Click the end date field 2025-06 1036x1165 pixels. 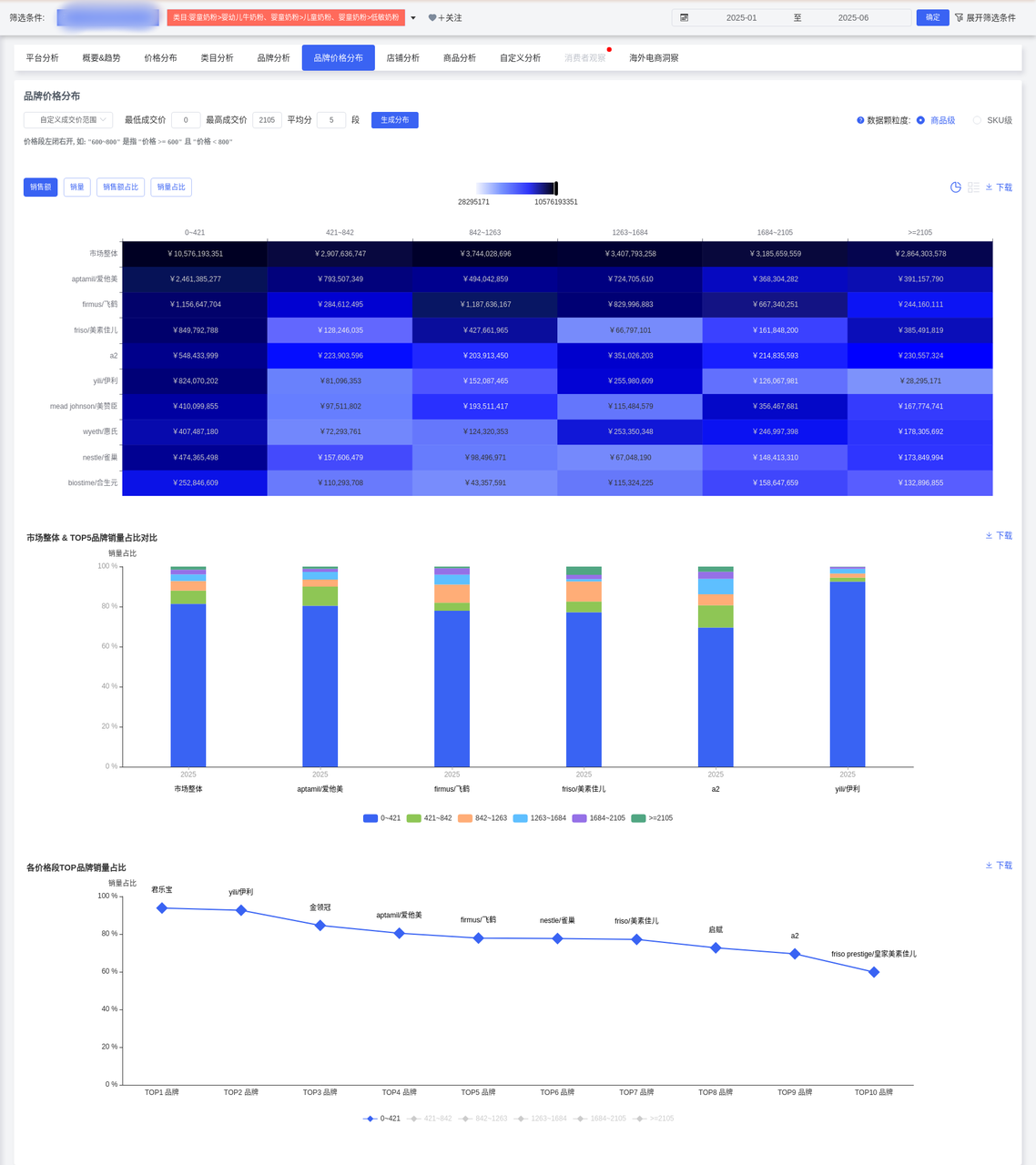pos(853,17)
